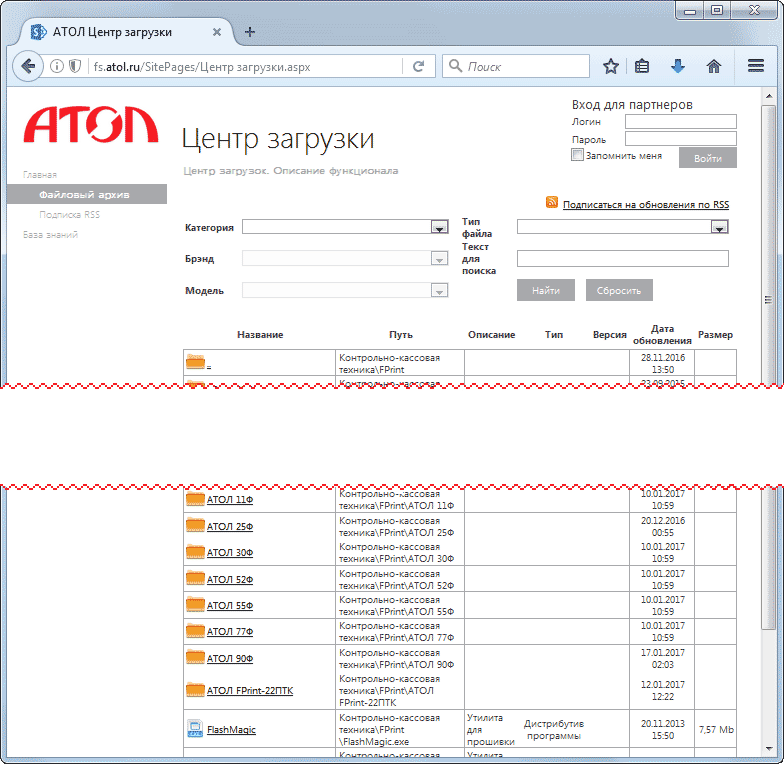Click the 7,57 Mb size cell
784x764 pixels.
tap(716, 730)
